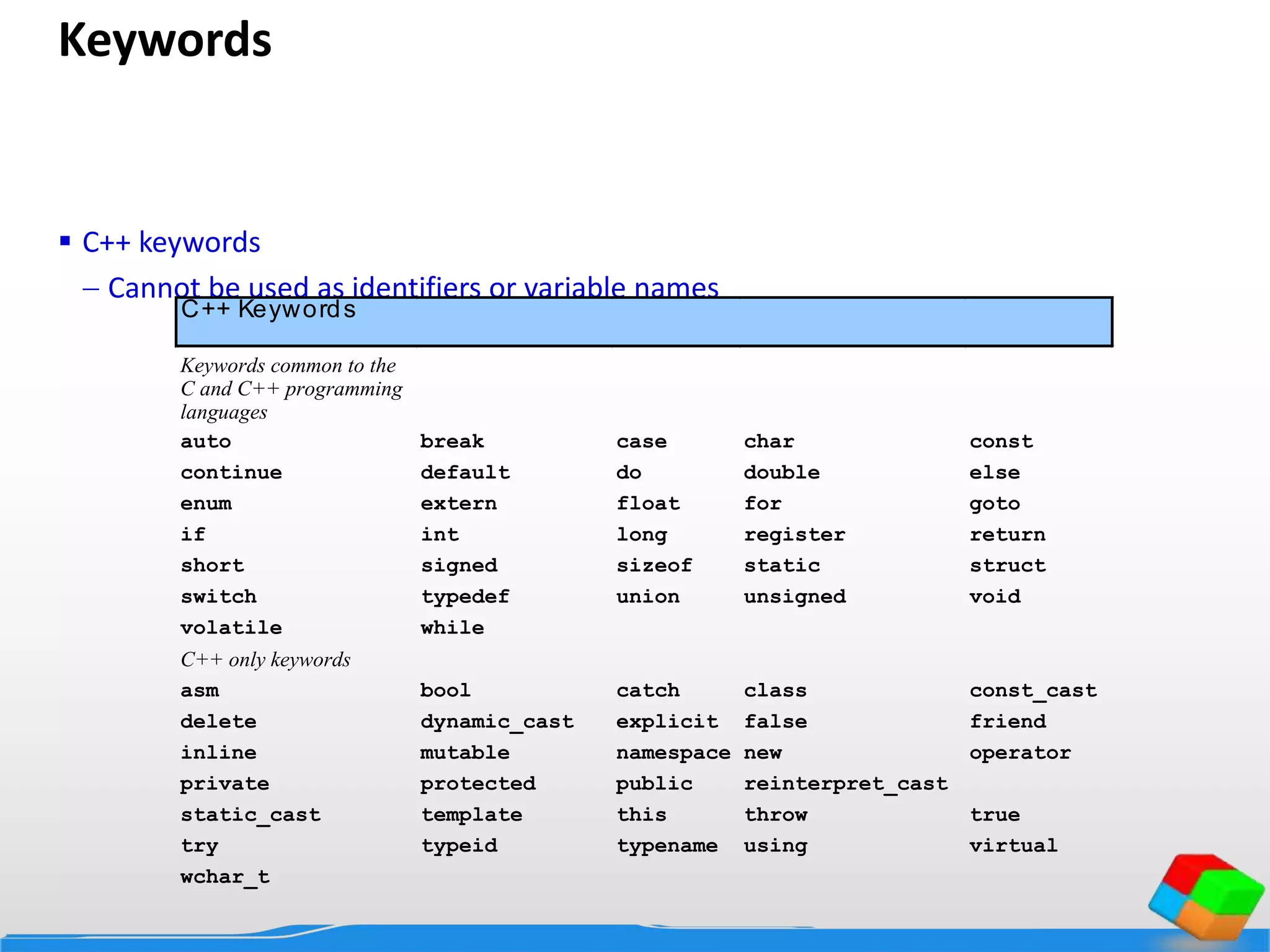Click the keyword 'continue'

tap(231, 472)
